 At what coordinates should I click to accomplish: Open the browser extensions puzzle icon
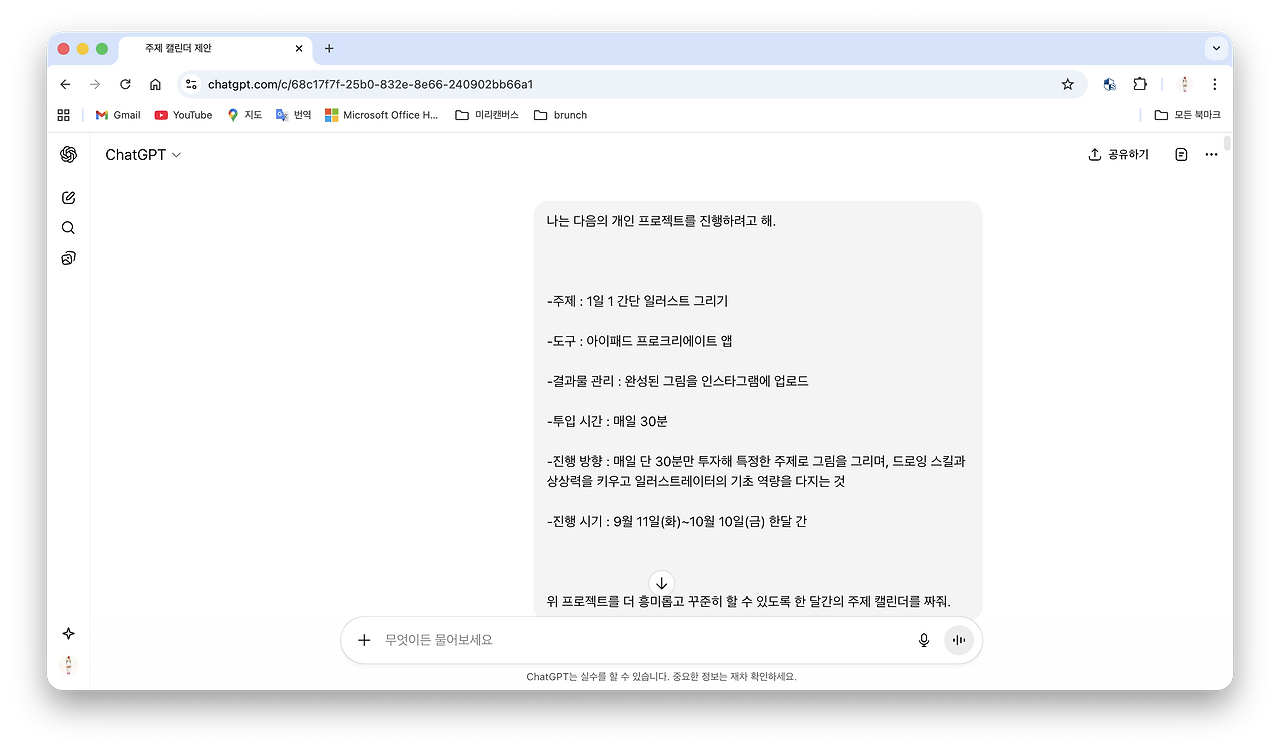pos(1140,84)
